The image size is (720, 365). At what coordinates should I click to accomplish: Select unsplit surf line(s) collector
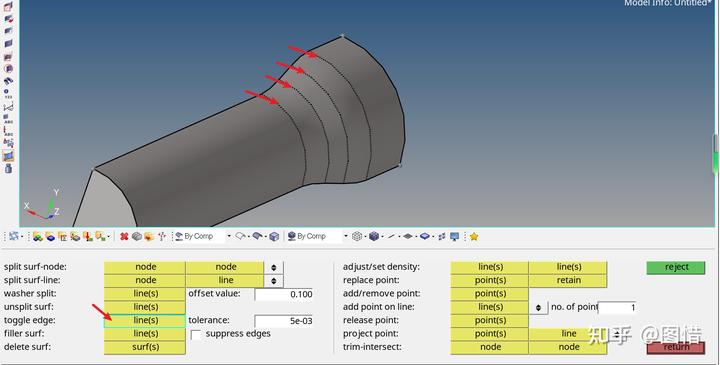[x=145, y=307]
